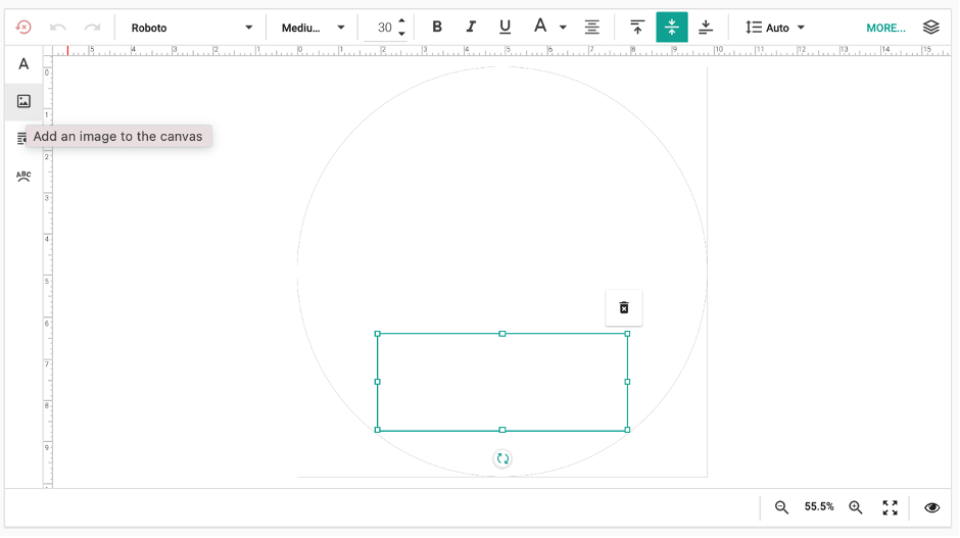The width and height of the screenshot is (960, 538).
Task: Click the Add image tool
Action: click(23, 101)
